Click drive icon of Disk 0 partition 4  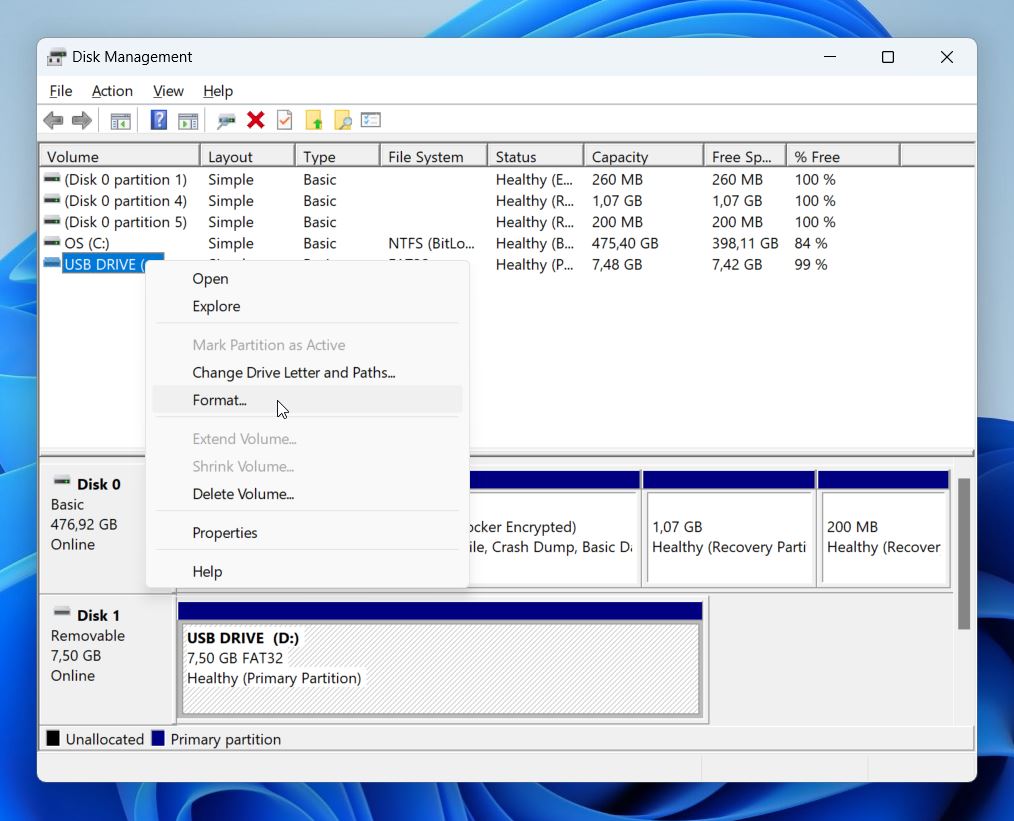(x=52, y=200)
